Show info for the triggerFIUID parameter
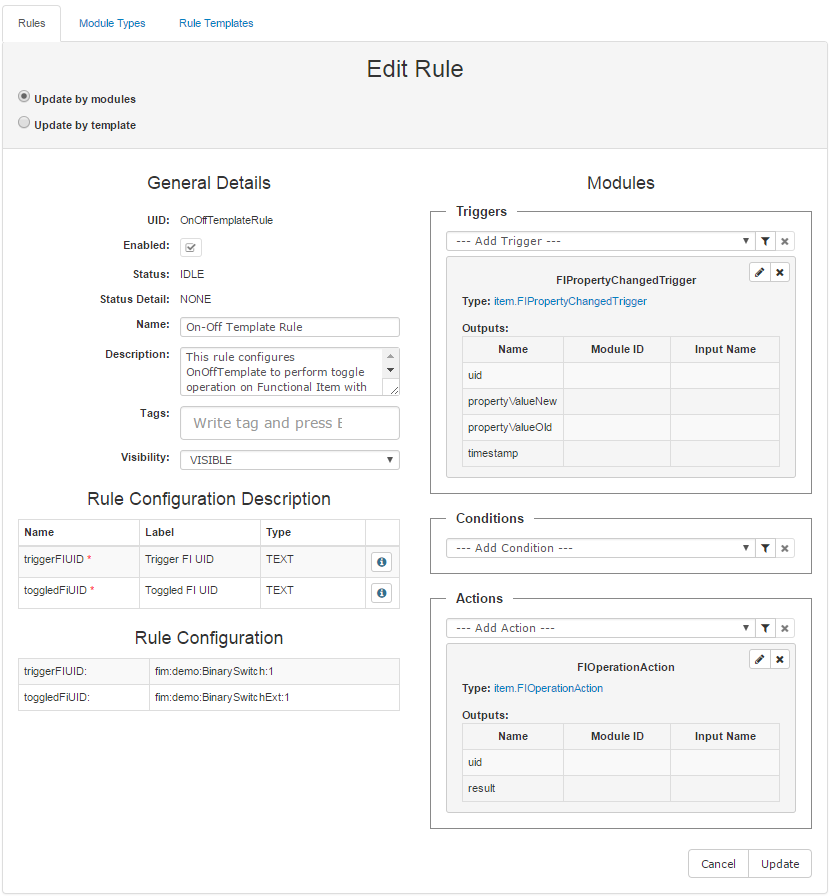Image resolution: width=832 pixels, height=896 pixels. (x=381, y=562)
